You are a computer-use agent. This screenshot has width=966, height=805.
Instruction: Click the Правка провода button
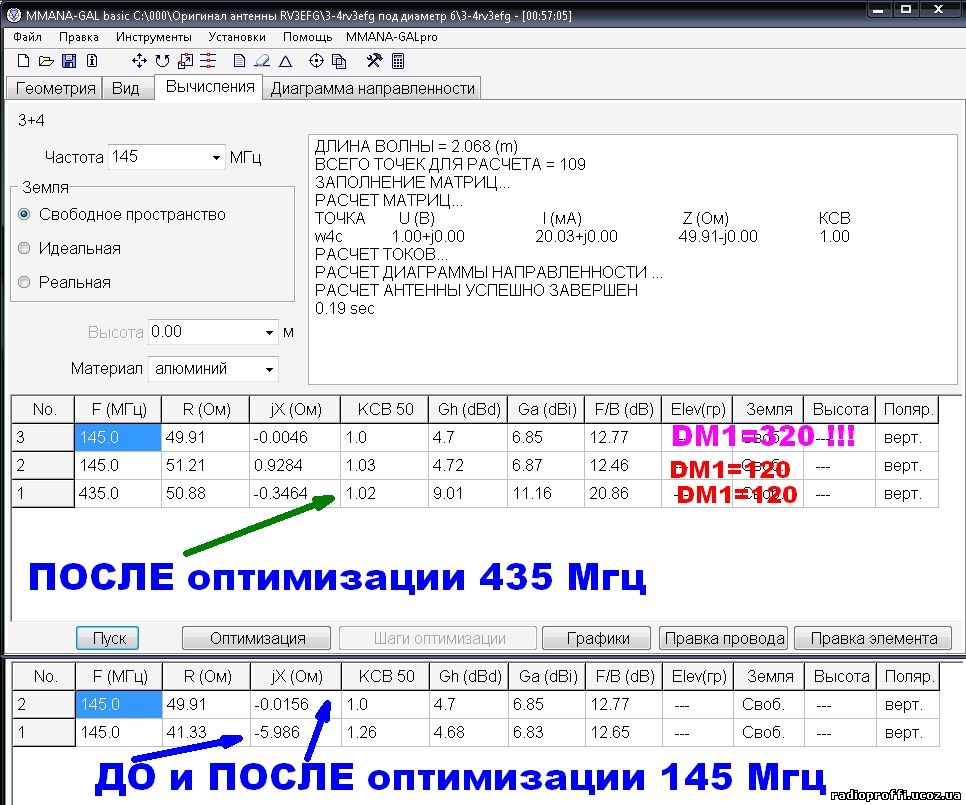(724, 638)
